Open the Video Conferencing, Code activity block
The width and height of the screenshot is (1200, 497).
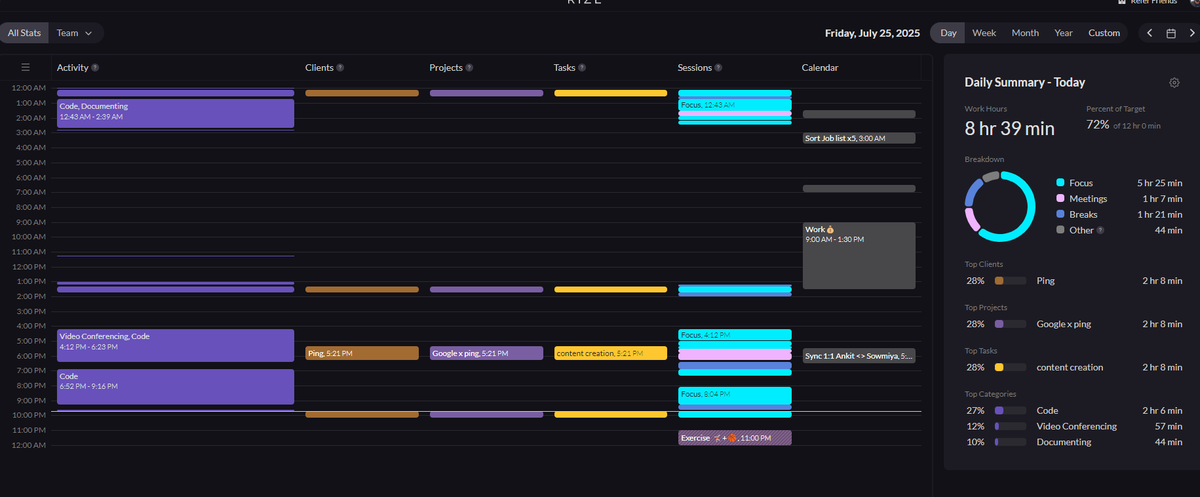point(175,345)
